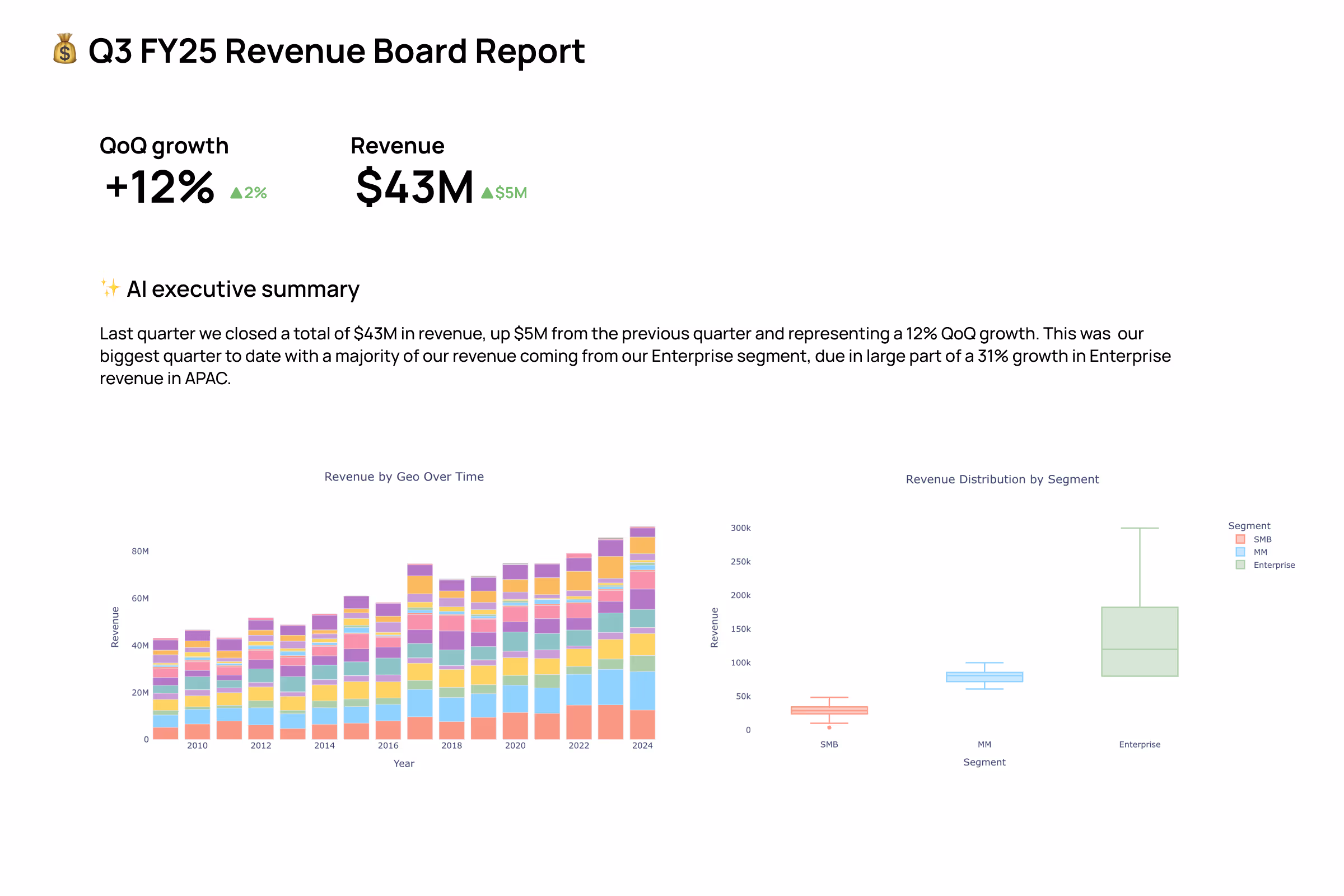Select the MM blue box in plot
Image resolution: width=1344 pixels, height=896 pixels.
984,677
